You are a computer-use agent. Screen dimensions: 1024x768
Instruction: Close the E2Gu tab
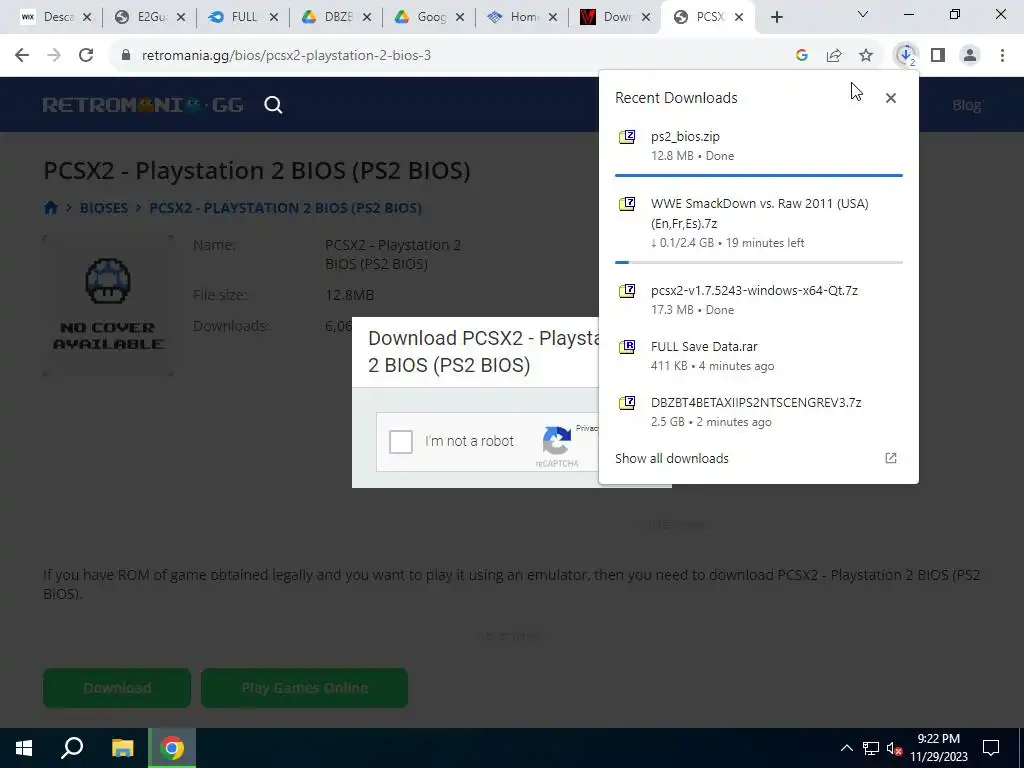click(x=181, y=18)
